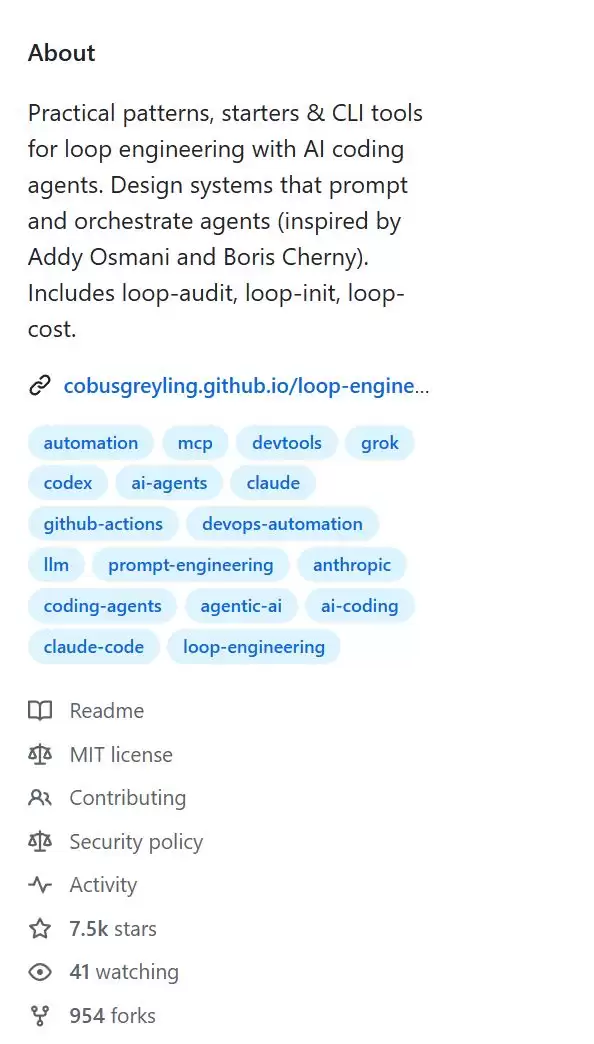Select the mcp topic tag
Image resolution: width=594 pixels, height=1044 pixels.
click(x=195, y=443)
